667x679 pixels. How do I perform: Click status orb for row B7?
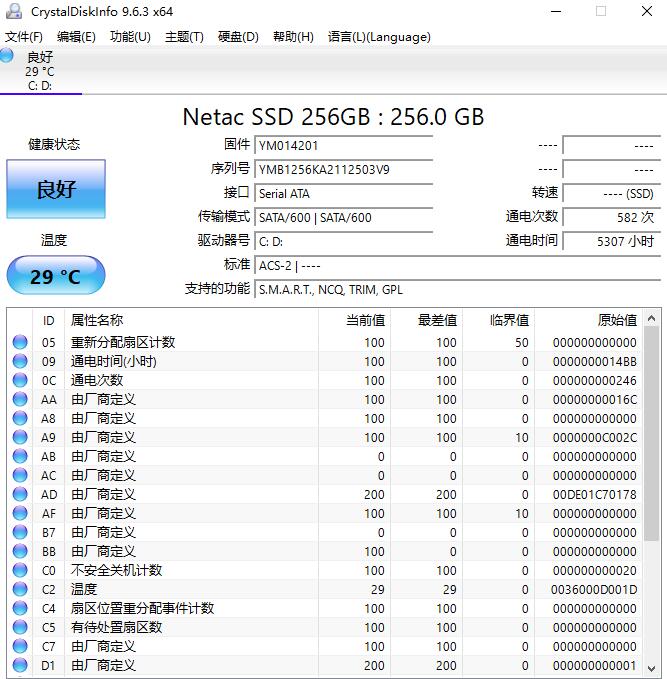pos(20,532)
